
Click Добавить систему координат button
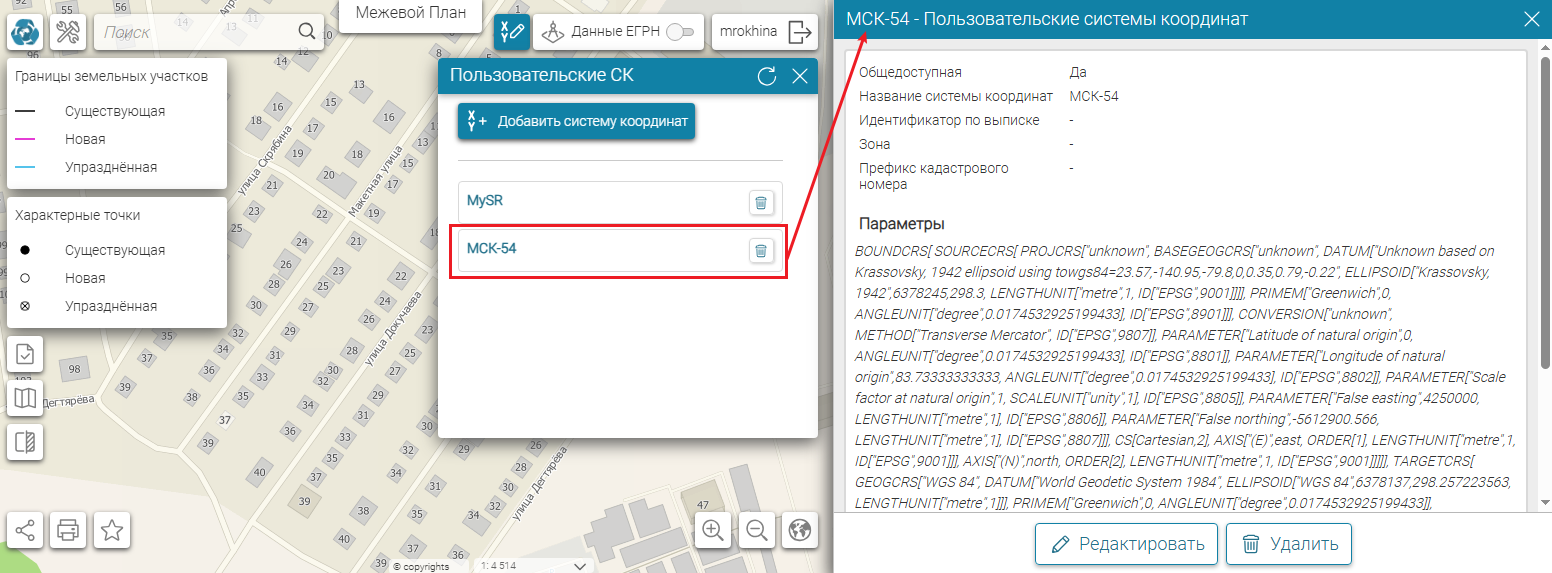point(576,121)
